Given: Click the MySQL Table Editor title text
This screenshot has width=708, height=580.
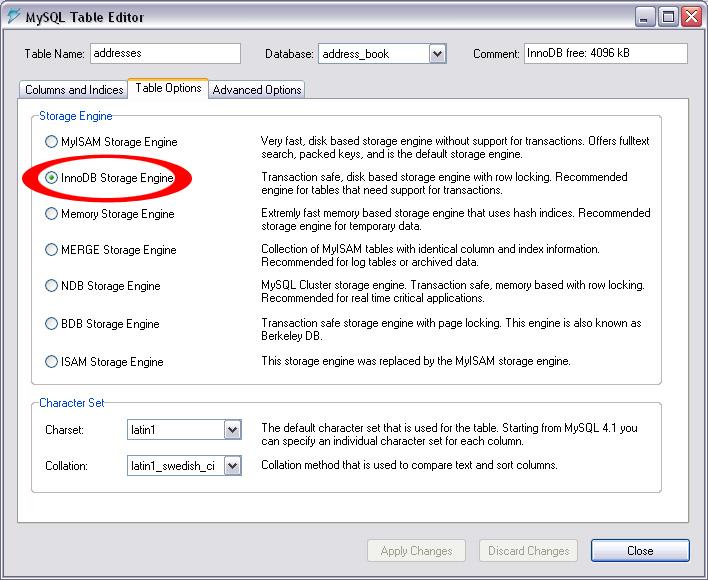Looking at the screenshot, I should click(x=84, y=17).
